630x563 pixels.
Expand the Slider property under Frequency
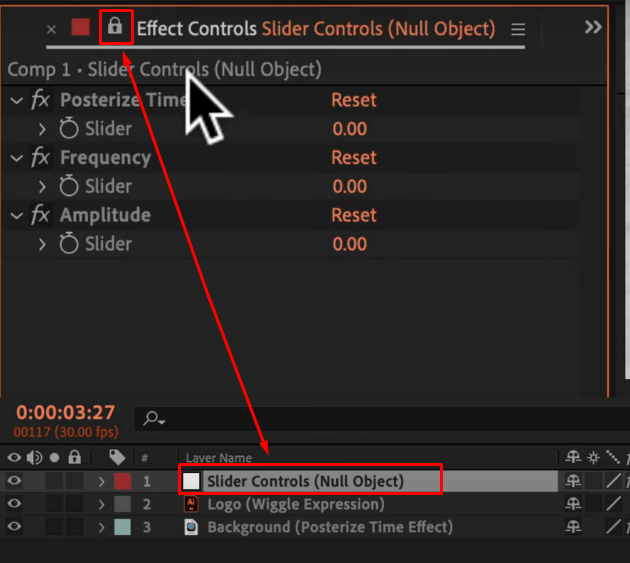(42, 186)
